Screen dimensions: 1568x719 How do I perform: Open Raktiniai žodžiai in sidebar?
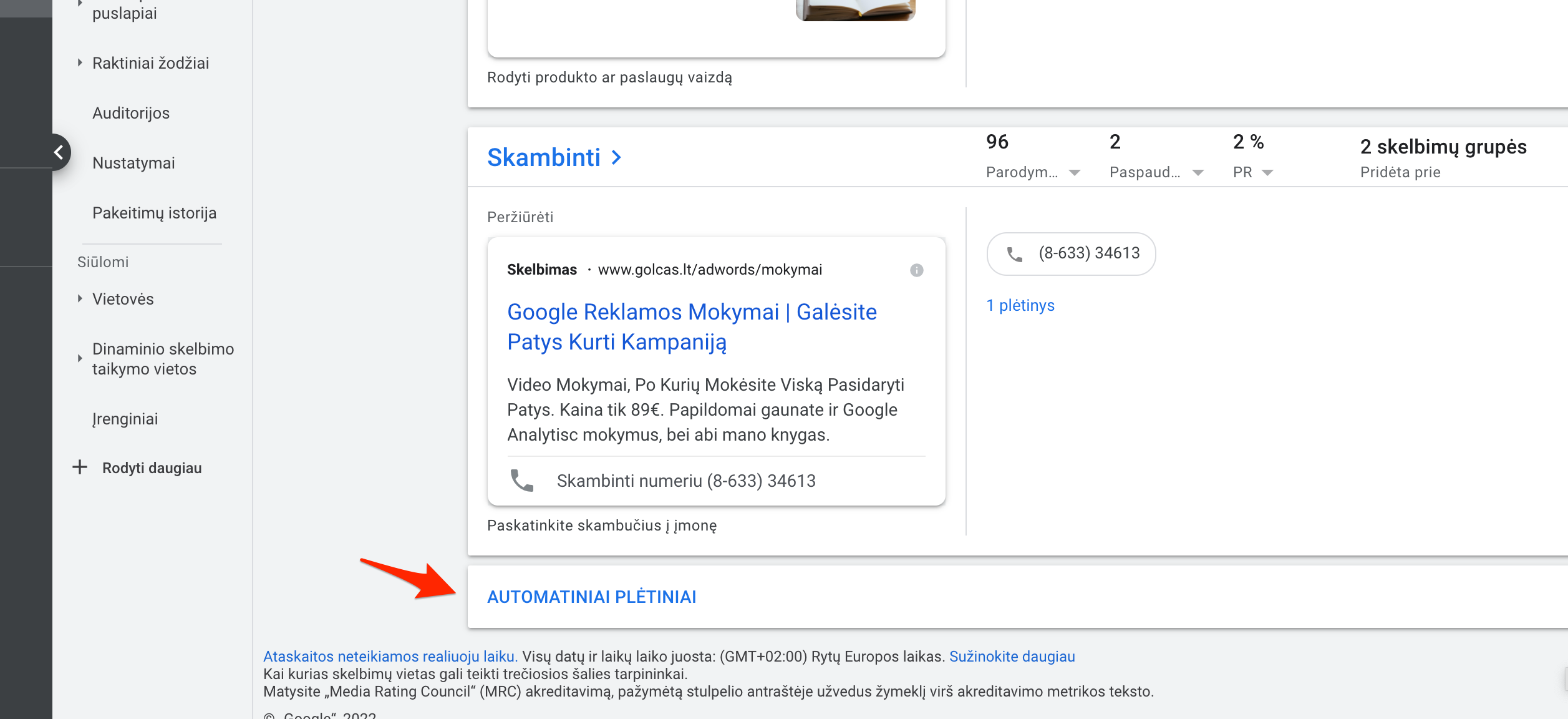(x=150, y=63)
